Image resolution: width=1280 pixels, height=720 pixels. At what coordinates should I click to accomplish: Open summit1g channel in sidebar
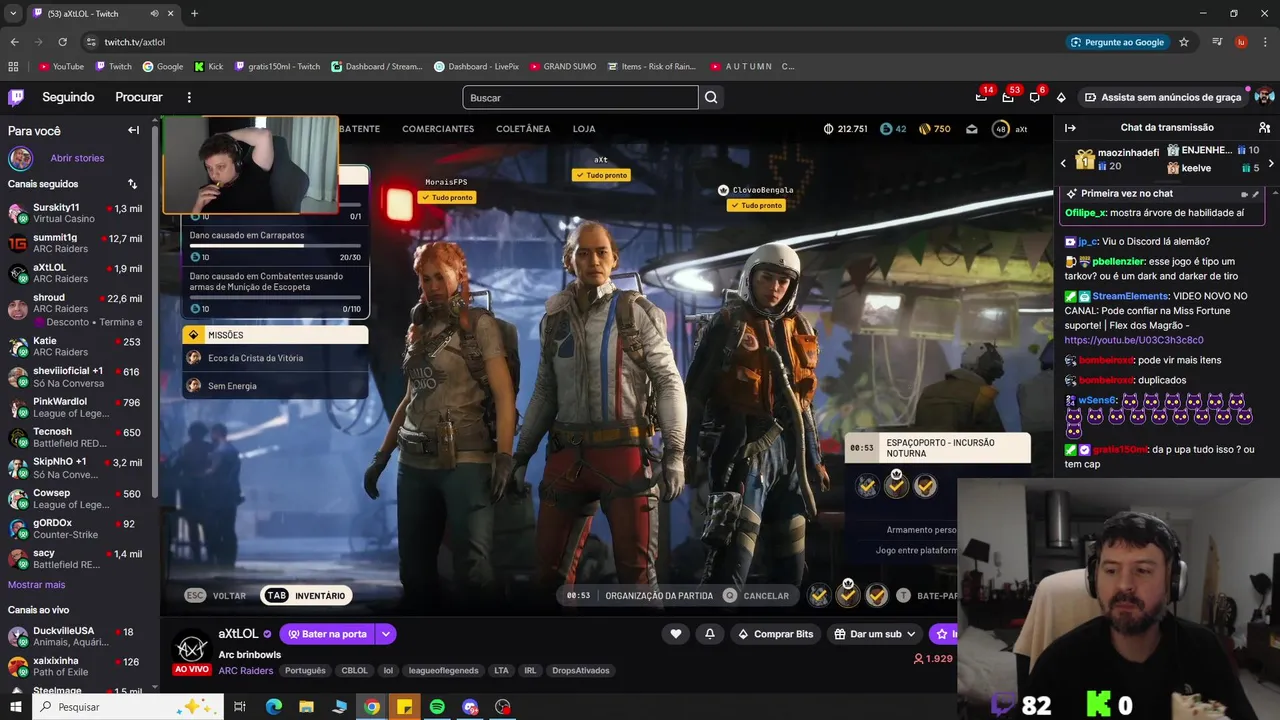tap(77, 243)
